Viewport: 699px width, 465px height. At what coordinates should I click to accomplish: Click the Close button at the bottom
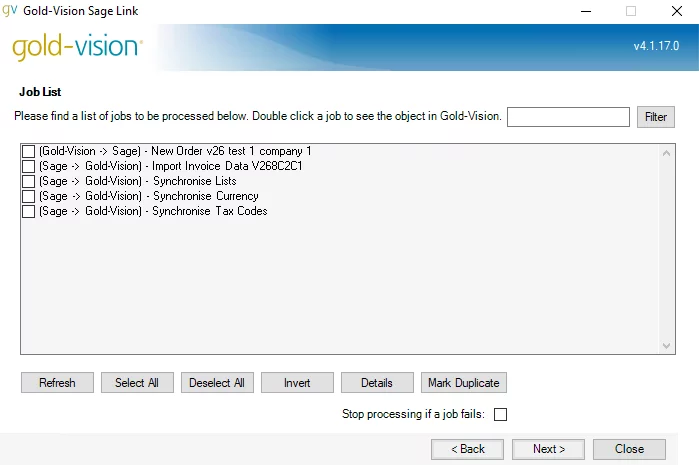point(629,449)
